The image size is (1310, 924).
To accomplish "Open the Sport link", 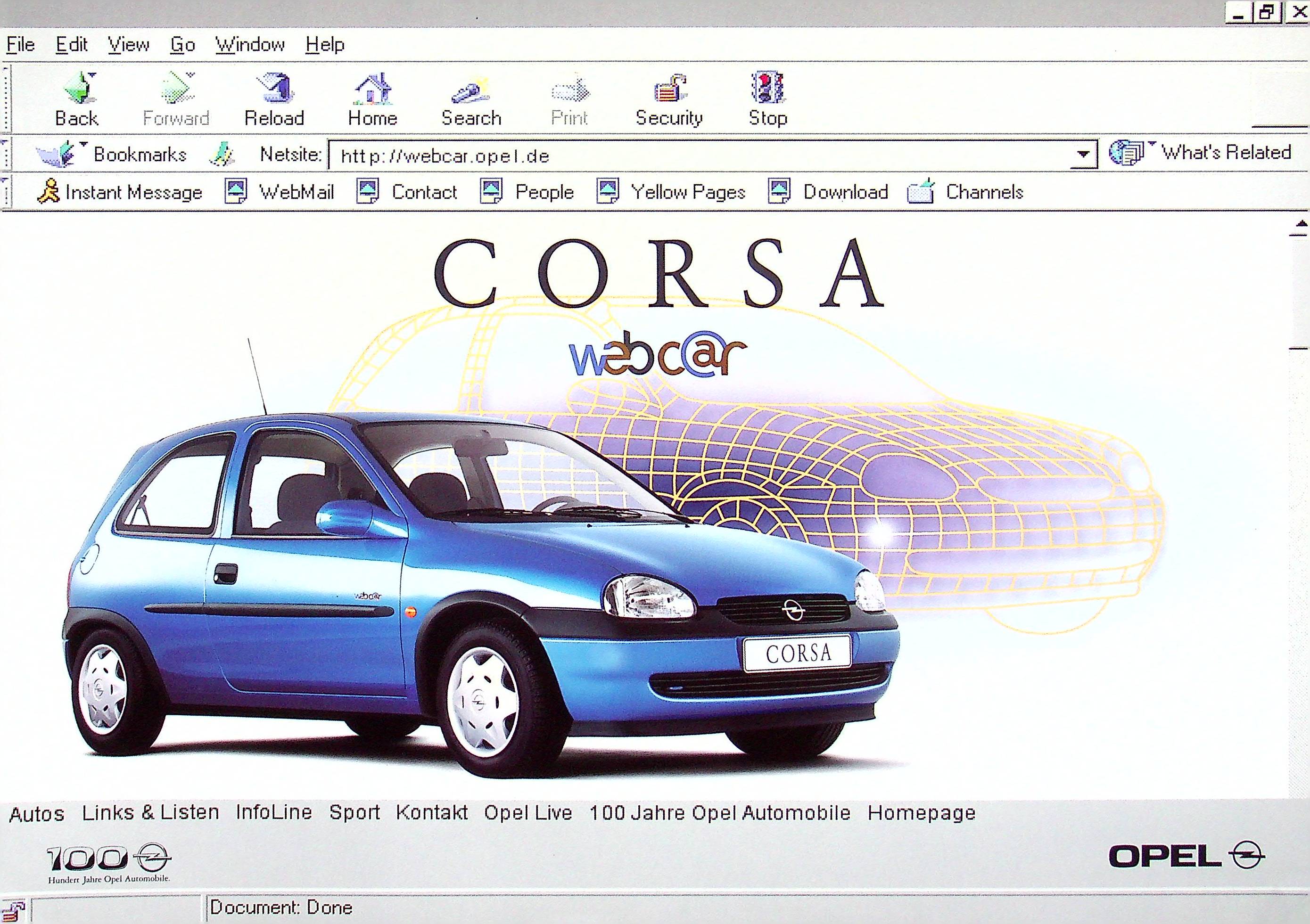I will click(354, 812).
